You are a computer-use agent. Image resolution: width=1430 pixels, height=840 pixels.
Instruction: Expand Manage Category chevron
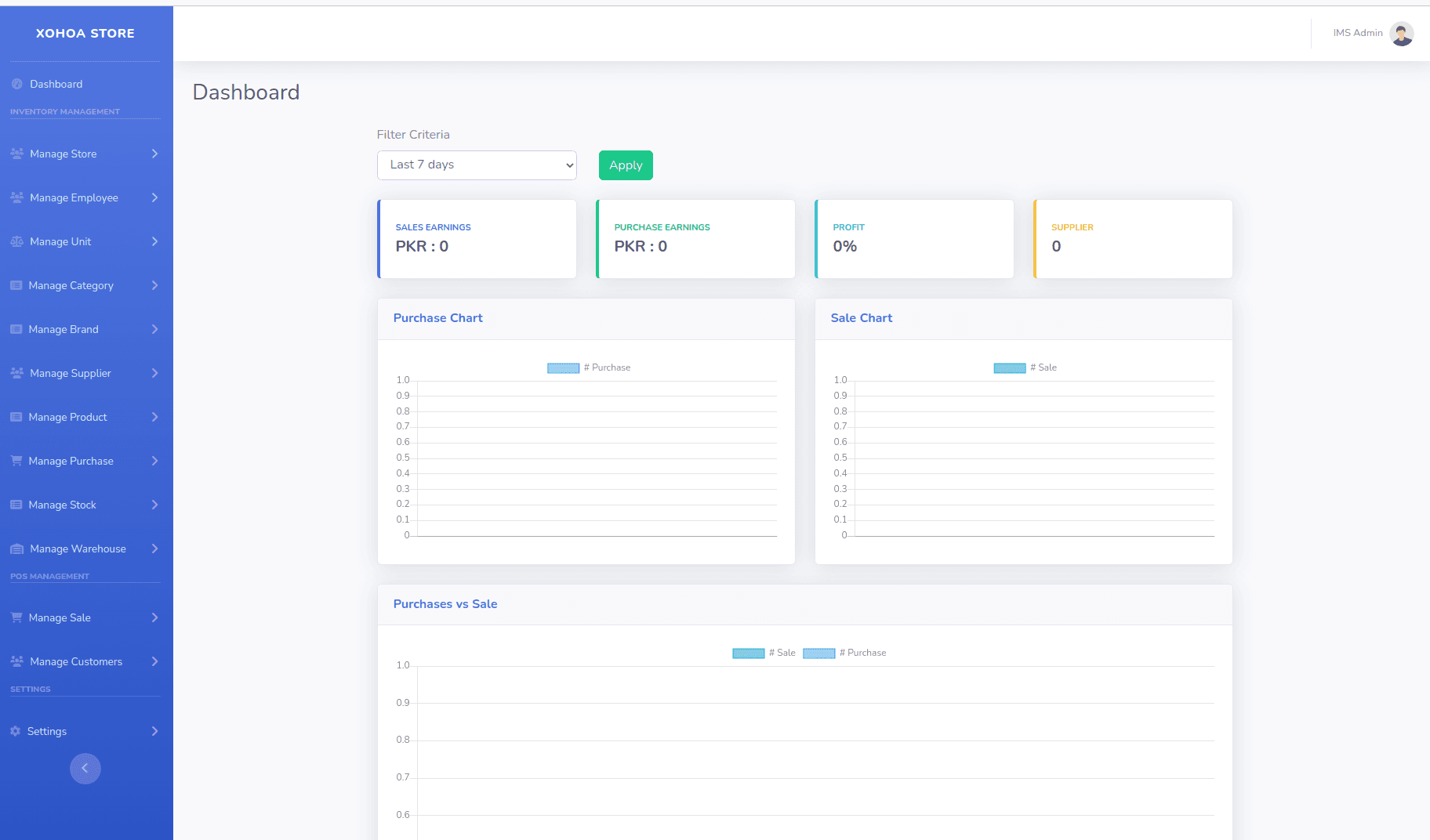point(154,285)
